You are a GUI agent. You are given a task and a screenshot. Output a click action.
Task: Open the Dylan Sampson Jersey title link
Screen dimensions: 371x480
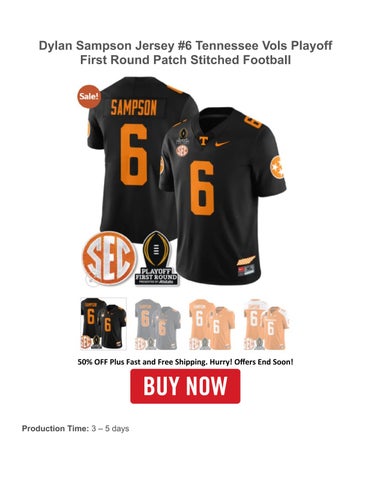click(185, 53)
